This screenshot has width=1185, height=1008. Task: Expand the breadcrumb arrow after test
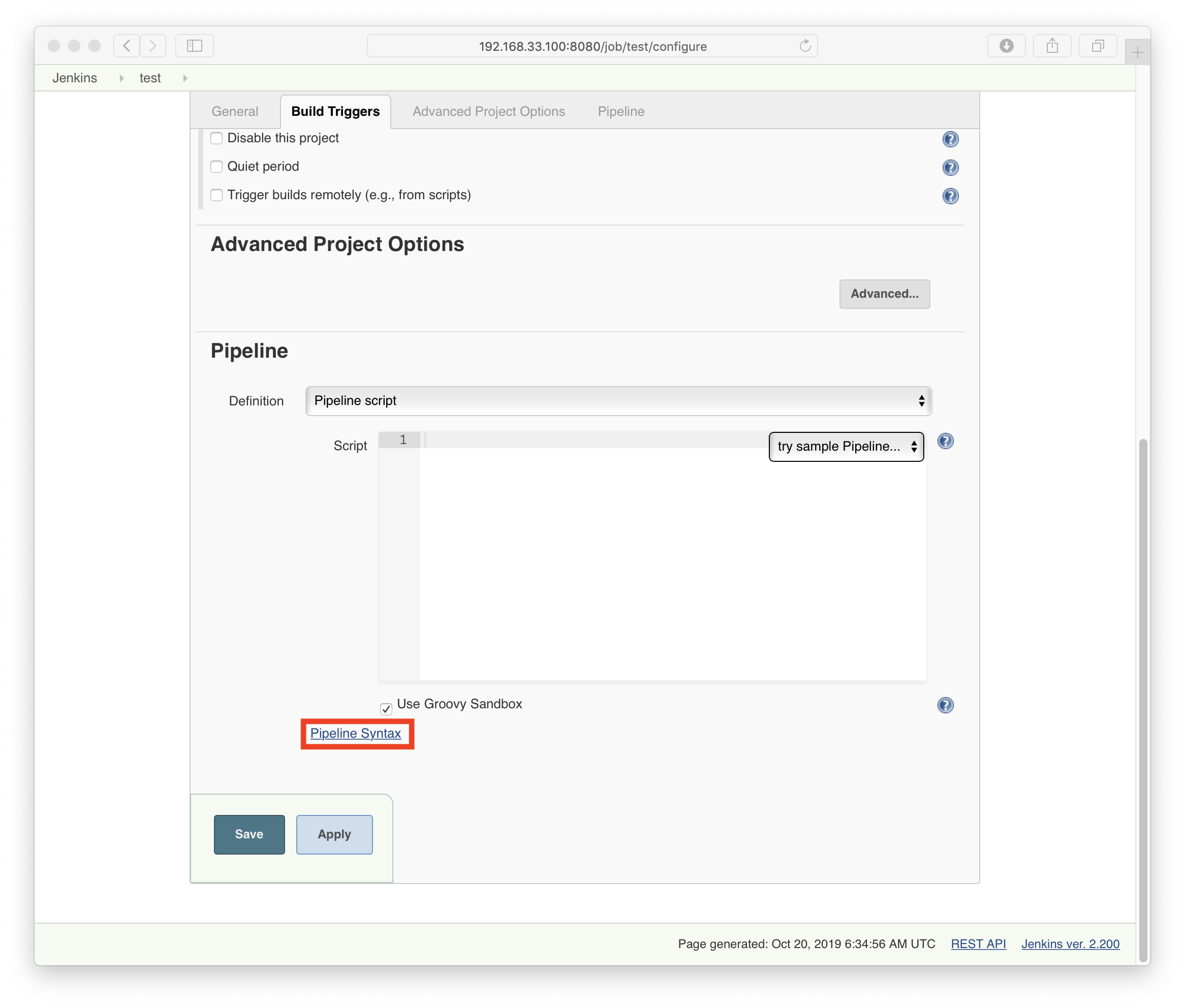184,78
